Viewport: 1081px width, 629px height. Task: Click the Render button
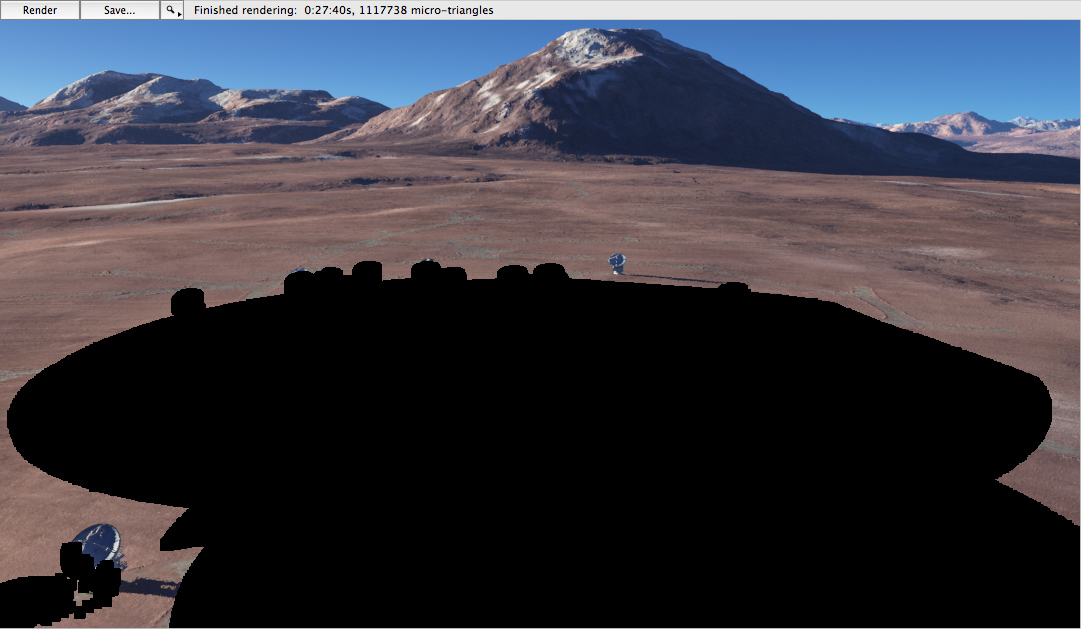click(40, 10)
